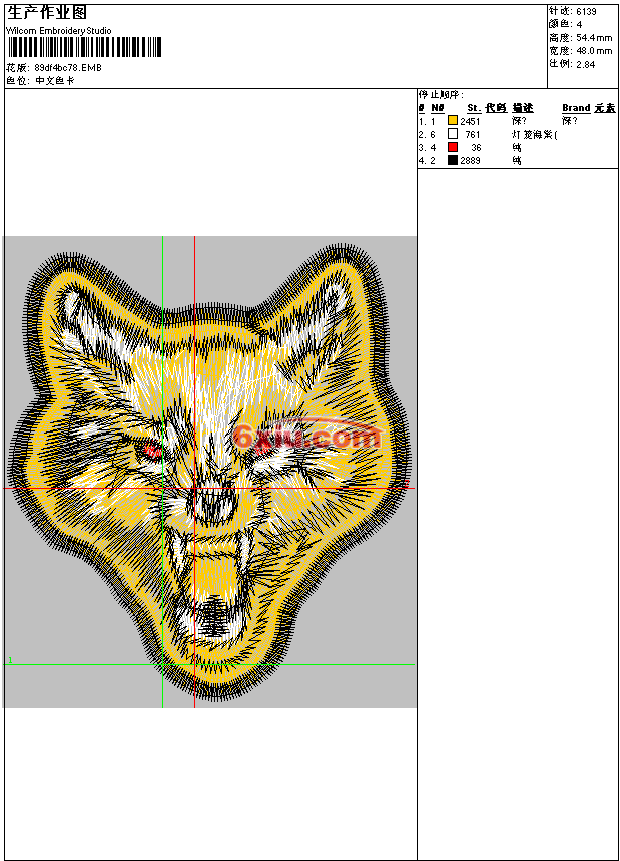Select the stitch count 761
The height and width of the screenshot is (861, 620).
tap(473, 135)
